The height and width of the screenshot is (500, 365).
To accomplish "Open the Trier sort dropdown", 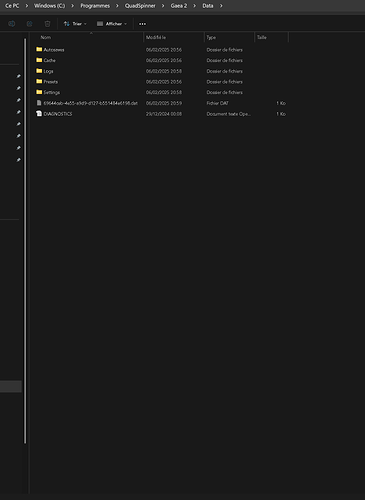I will point(75,24).
